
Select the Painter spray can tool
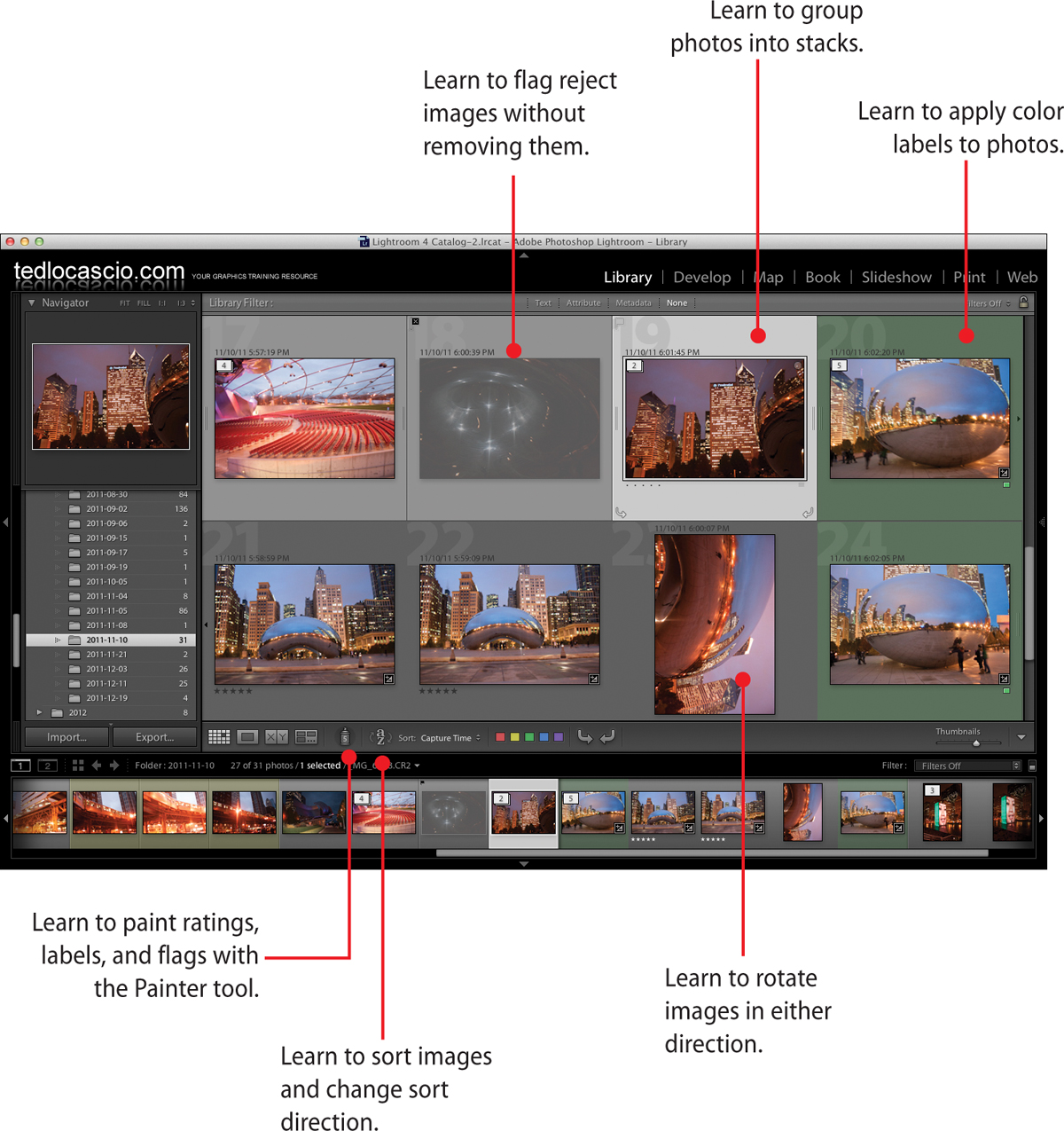(345, 736)
